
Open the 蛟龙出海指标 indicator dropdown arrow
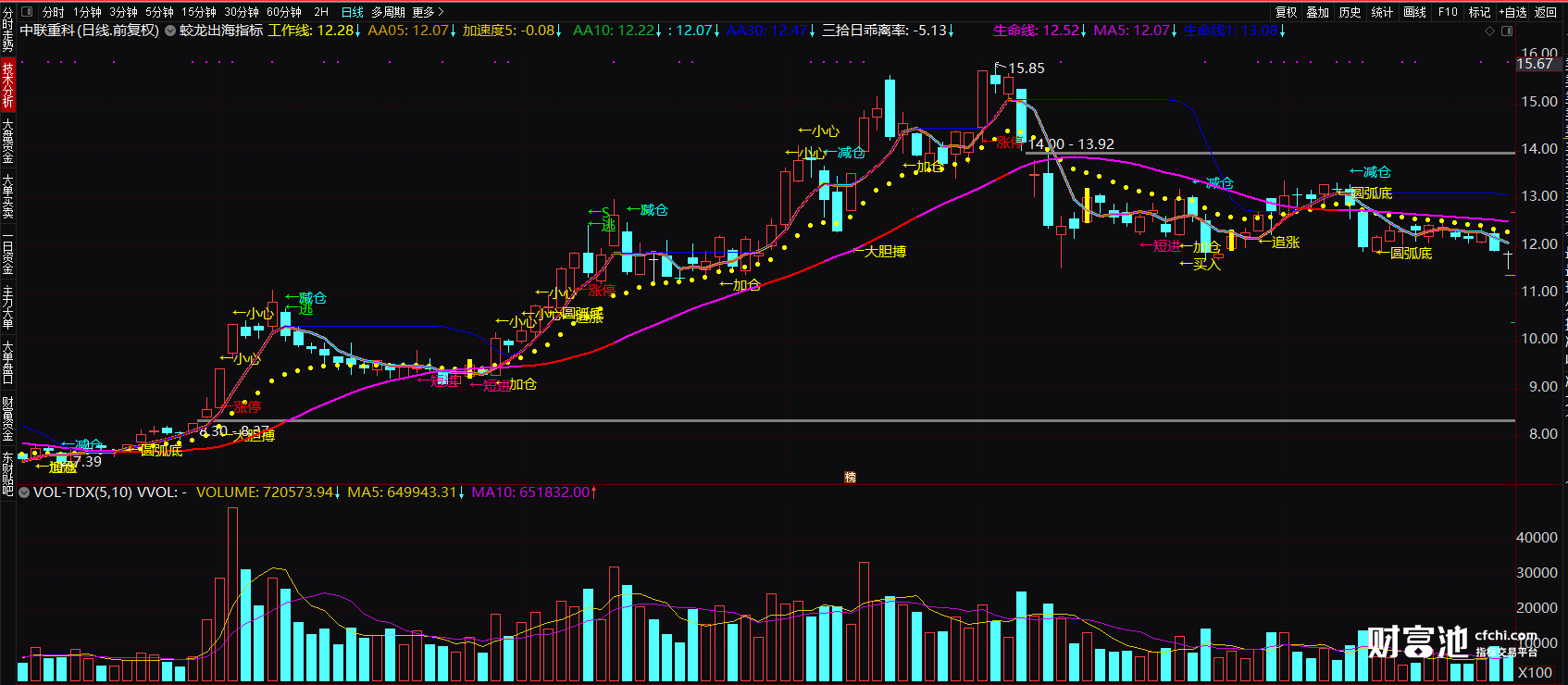pyautogui.click(x=170, y=31)
